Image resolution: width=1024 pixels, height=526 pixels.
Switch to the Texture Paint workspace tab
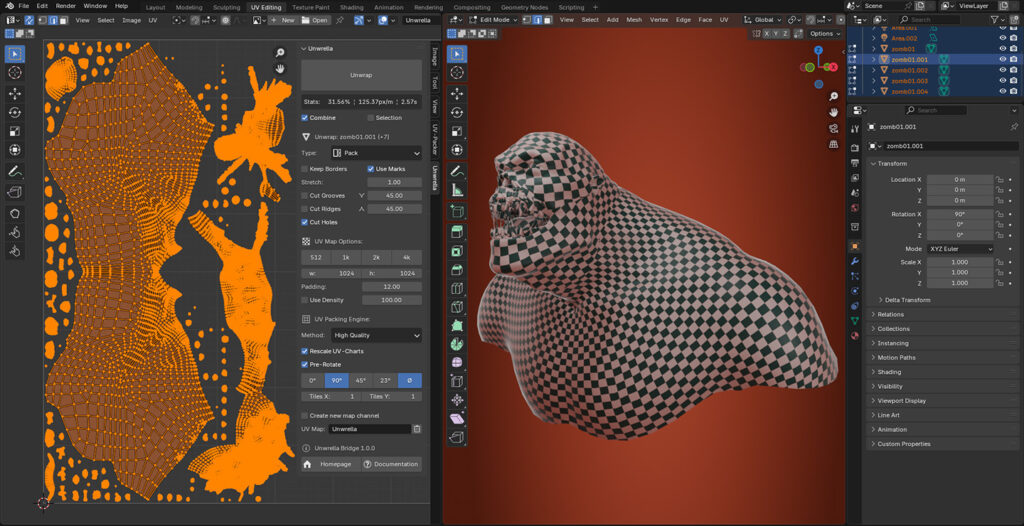(311, 7)
